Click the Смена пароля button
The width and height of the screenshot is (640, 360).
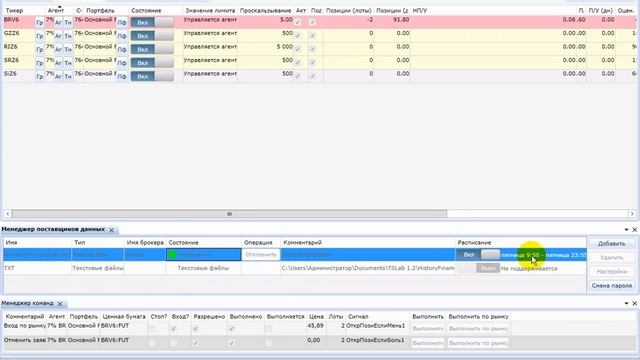click(611, 286)
